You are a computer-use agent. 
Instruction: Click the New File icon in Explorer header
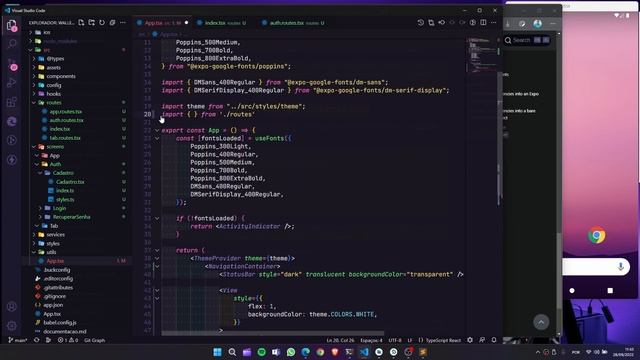click(81, 23)
